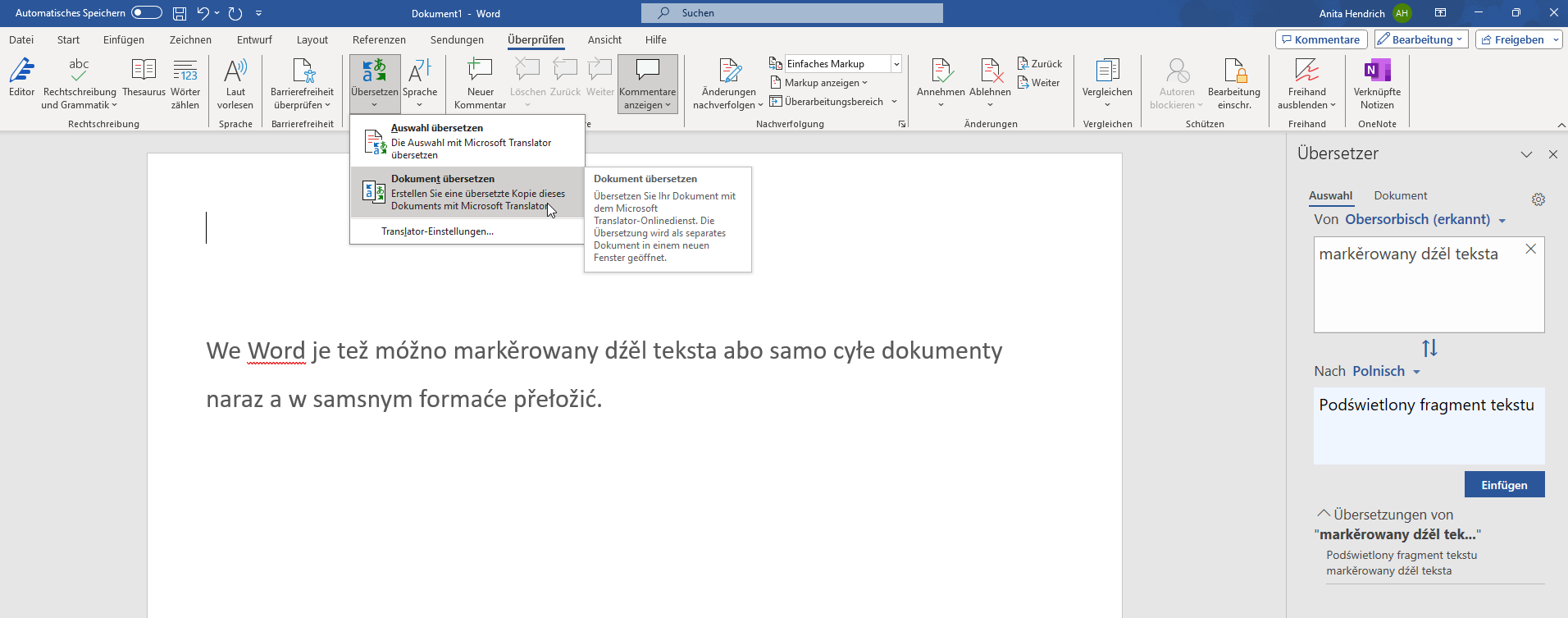
Task: Open Freihand ausblenden
Action: click(1306, 84)
